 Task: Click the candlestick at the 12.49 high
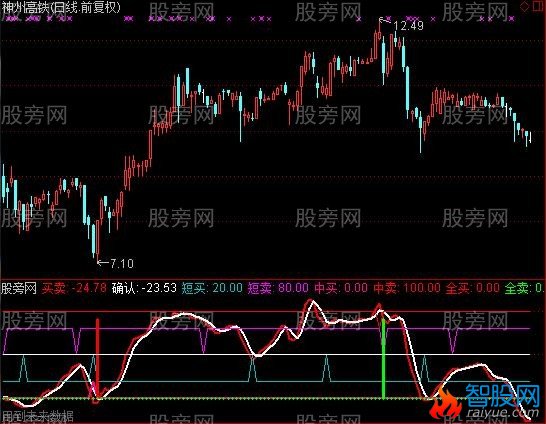(379, 30)
